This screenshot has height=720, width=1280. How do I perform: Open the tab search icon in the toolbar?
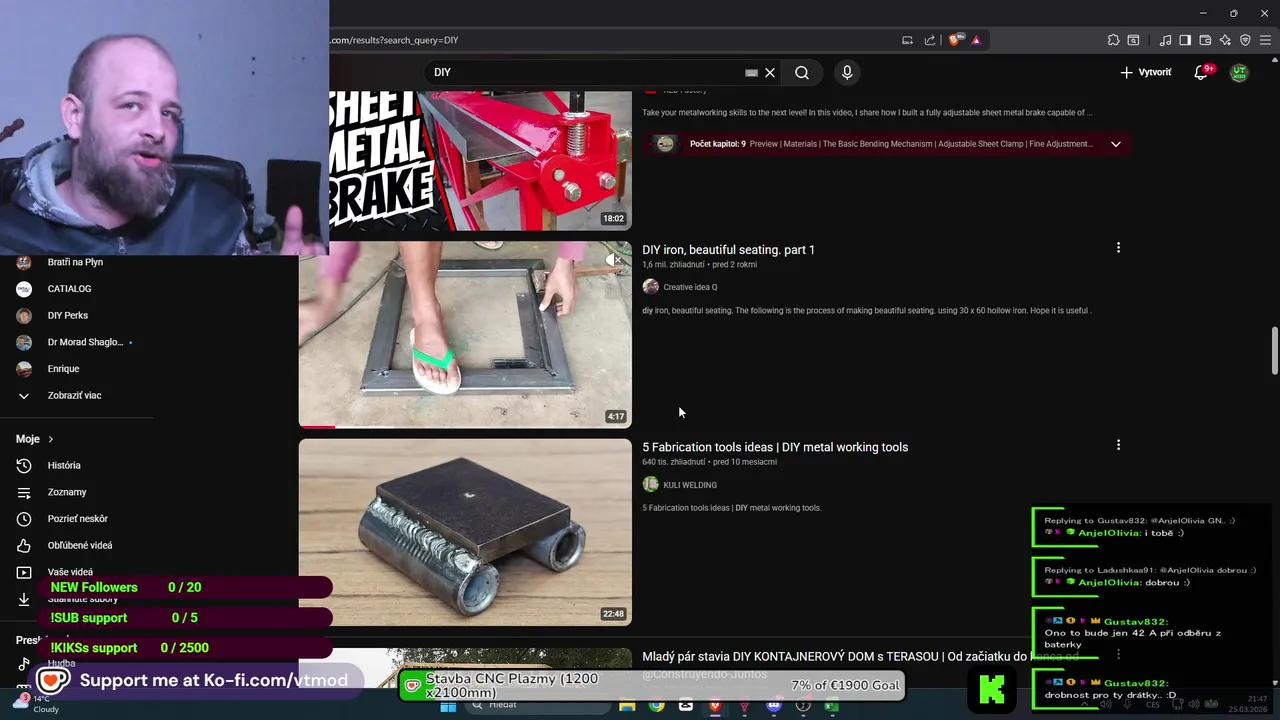coord(1133,40)
